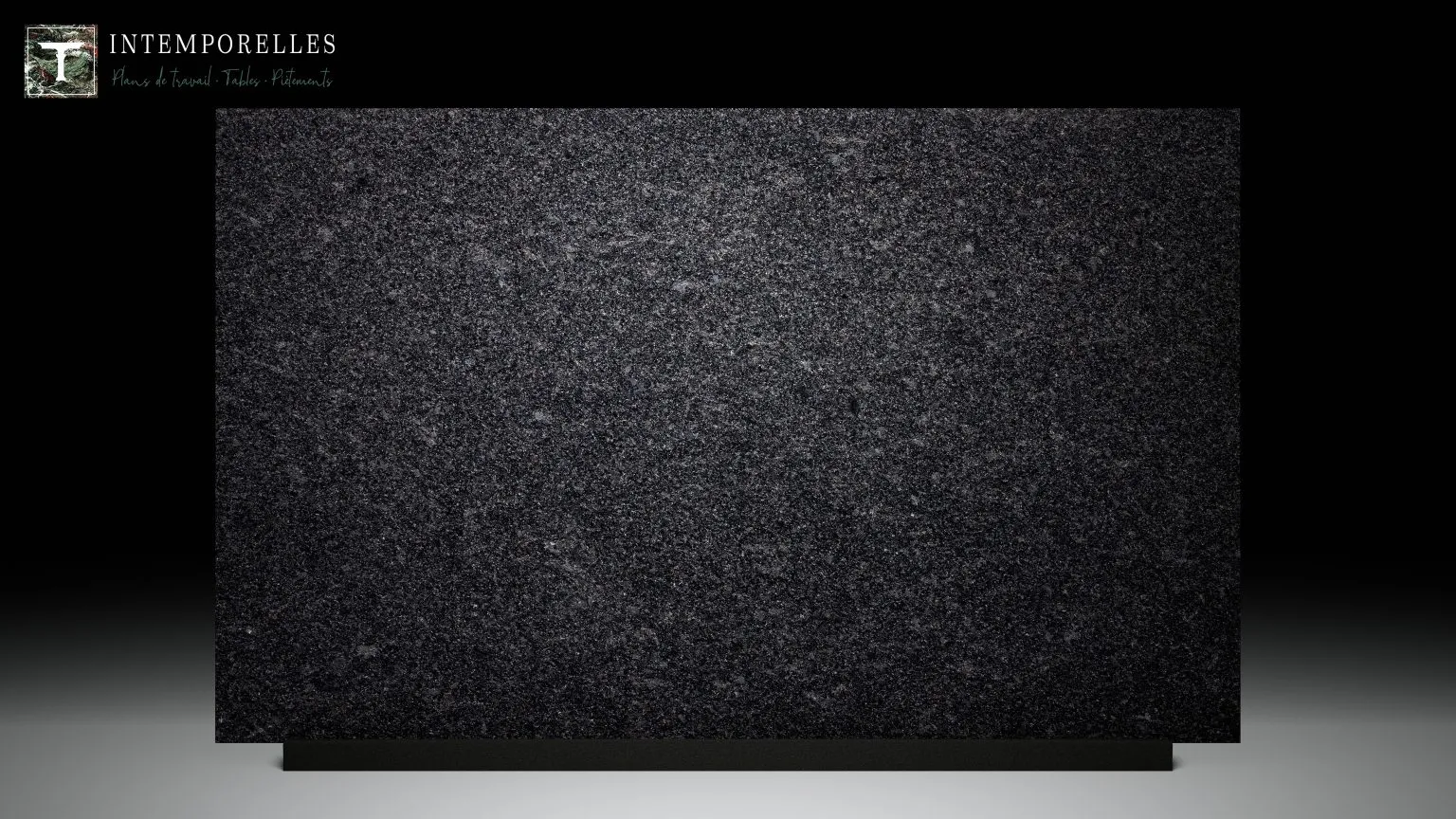Click the "Piètements" word in tagline
This screenshot has width=1456, height=819.
(301, 80)
